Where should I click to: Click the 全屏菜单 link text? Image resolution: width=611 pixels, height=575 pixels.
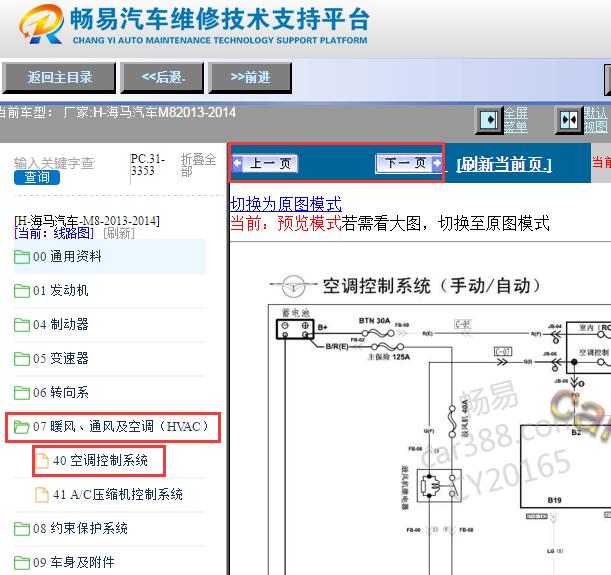(516, 120)
